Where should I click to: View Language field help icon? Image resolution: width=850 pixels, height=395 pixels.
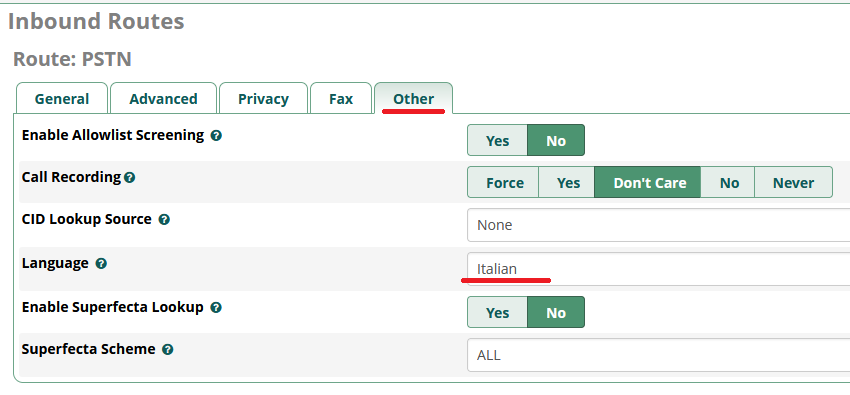[101, 264]
